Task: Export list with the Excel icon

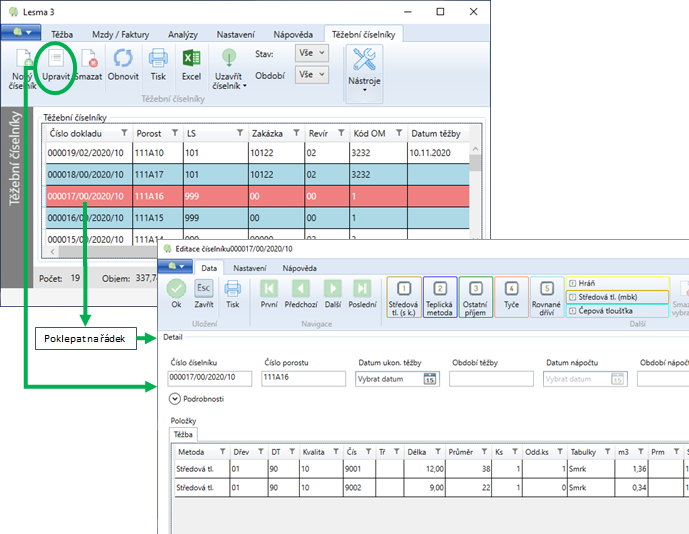Action: point(191,59)
